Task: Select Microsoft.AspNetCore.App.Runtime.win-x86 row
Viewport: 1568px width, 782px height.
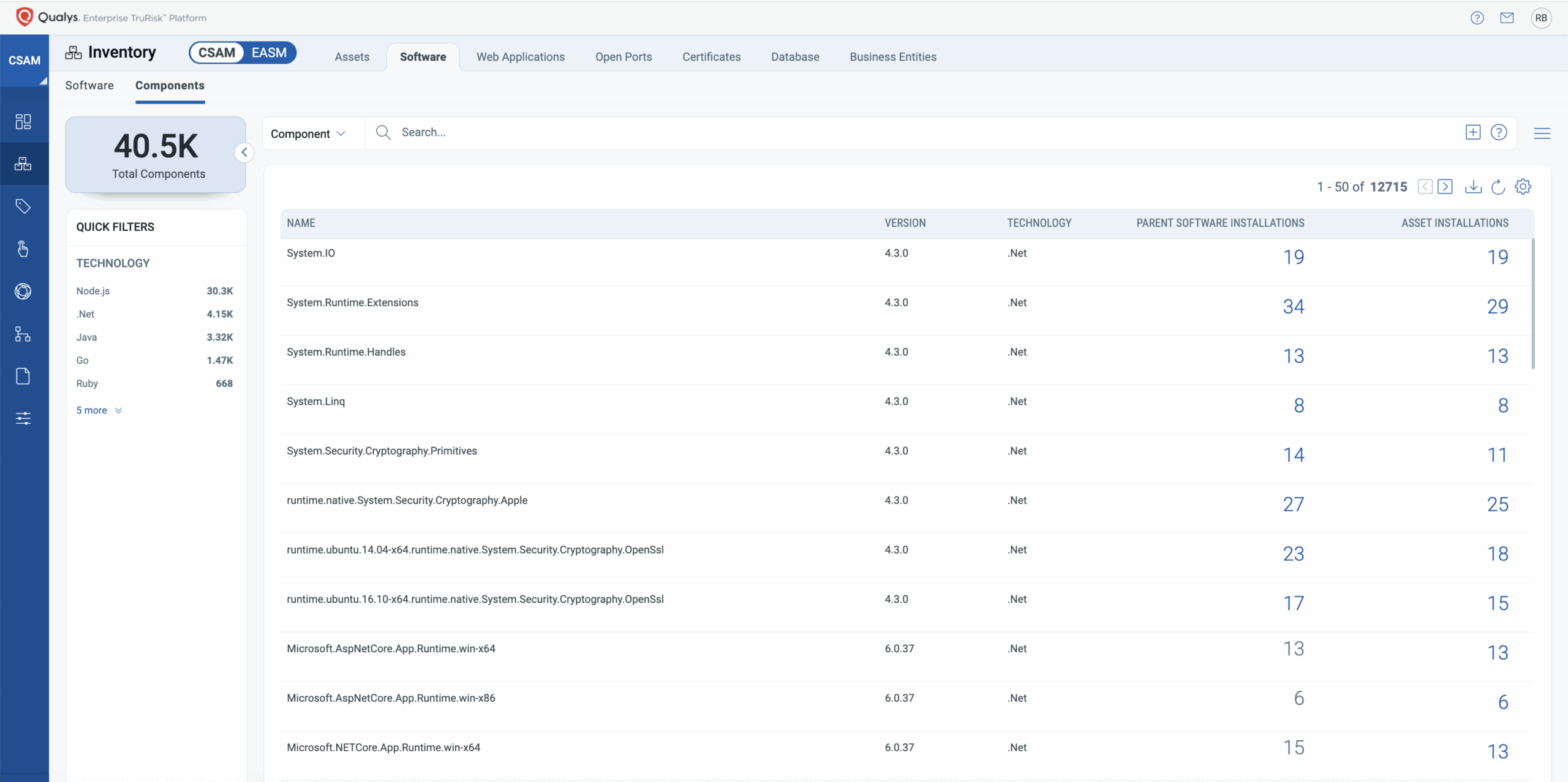Action: click(907, 706)
